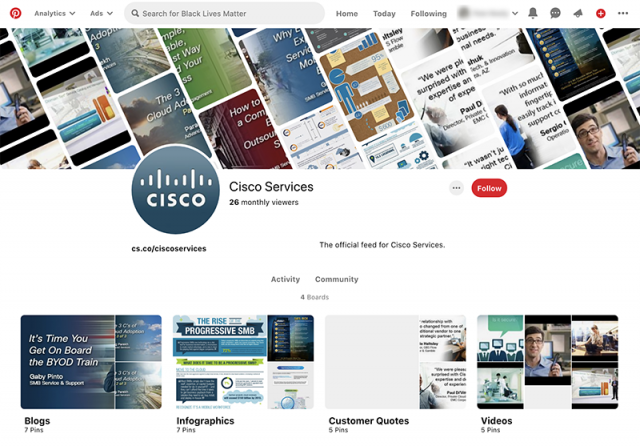
Task: Click the Infographics board title
Action: (x=205, y=421)
